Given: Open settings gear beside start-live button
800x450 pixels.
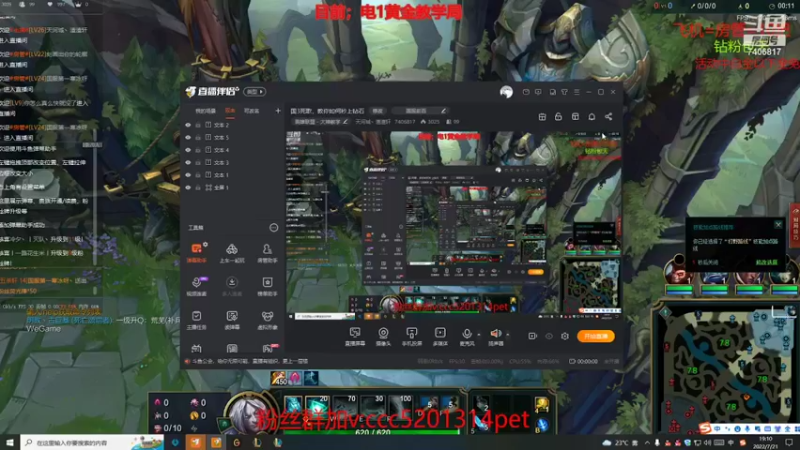Looking at the screenshot, I should [x=565, y=336].
